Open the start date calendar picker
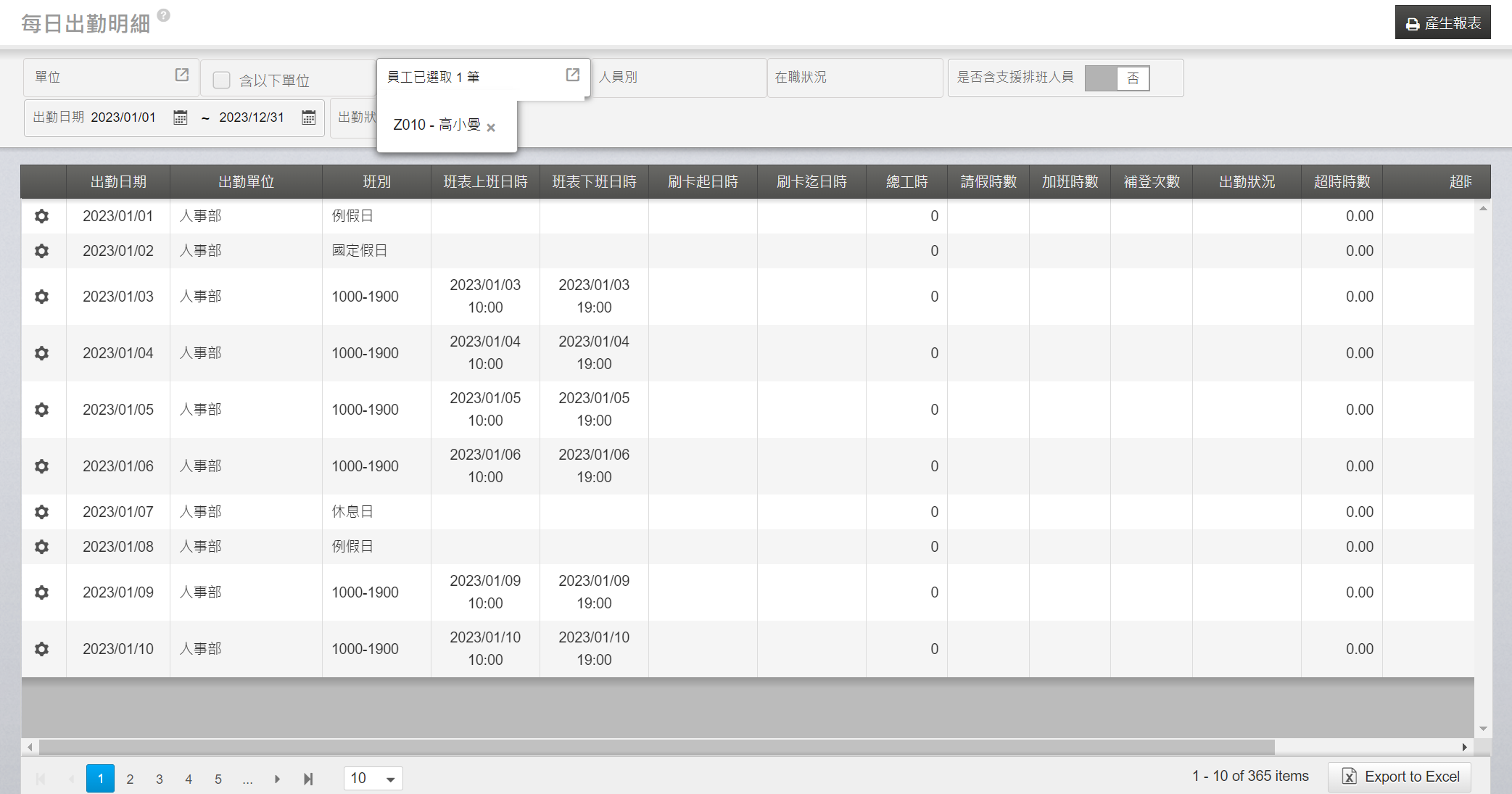1512x794 pixels. pos(181,117)
